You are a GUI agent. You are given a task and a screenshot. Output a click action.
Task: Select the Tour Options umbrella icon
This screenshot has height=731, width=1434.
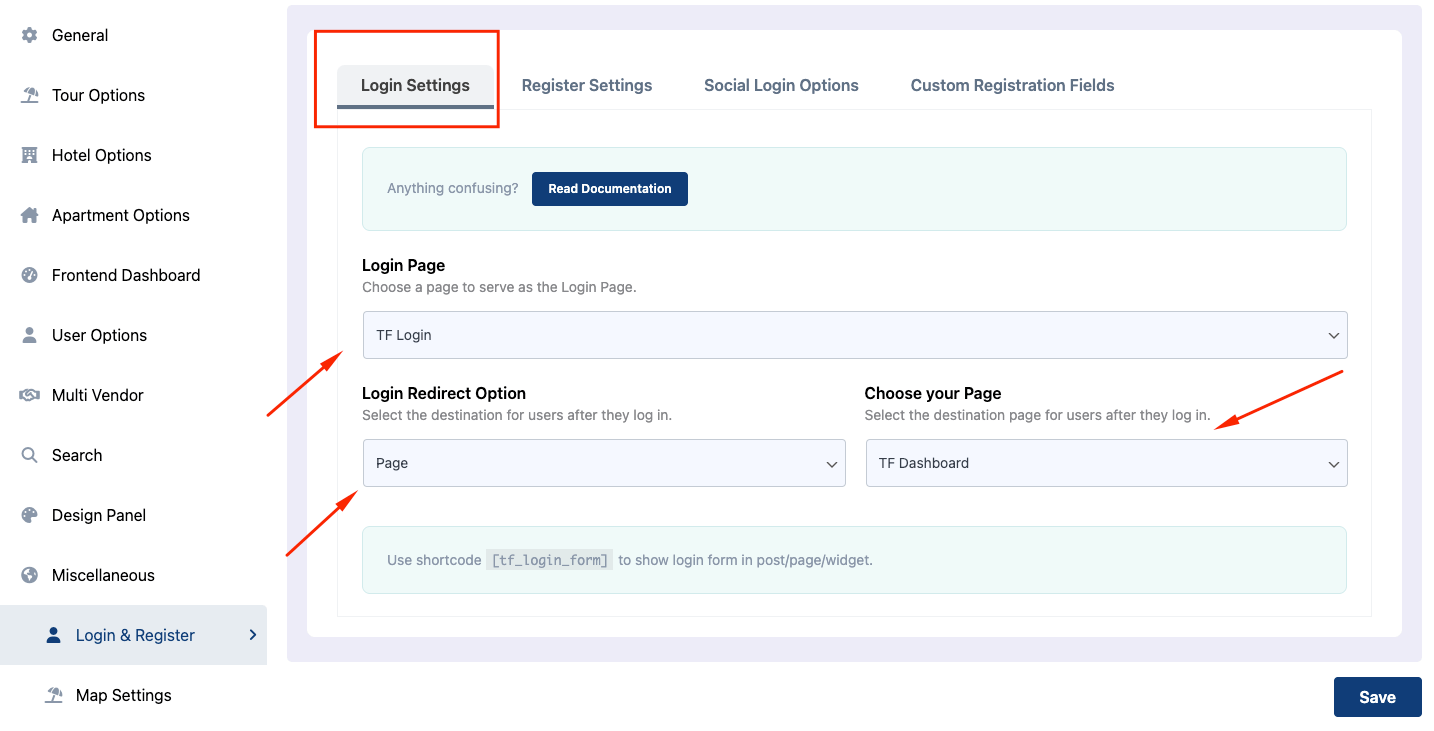[29, 95]
